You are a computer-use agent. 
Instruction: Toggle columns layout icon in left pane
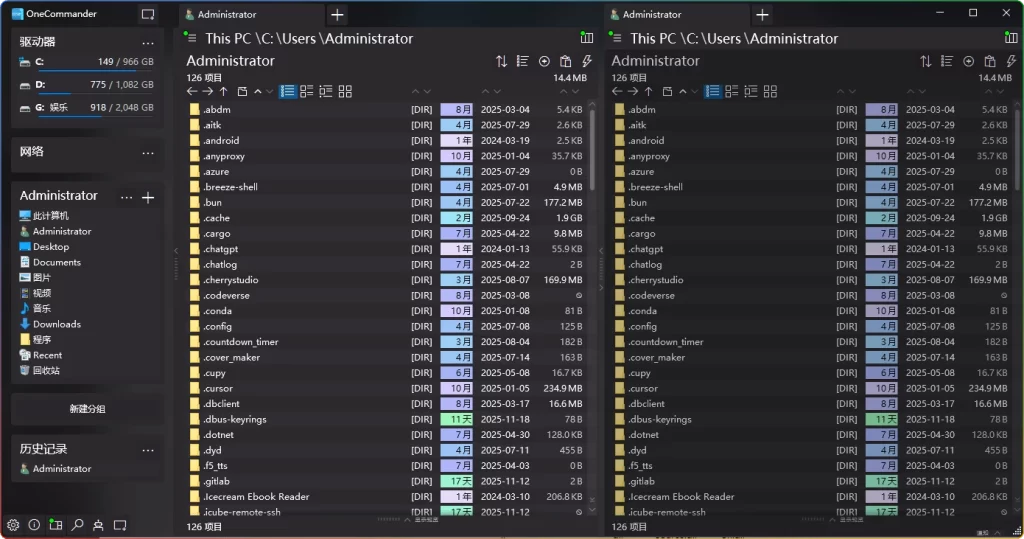click(x=586, y=38)
